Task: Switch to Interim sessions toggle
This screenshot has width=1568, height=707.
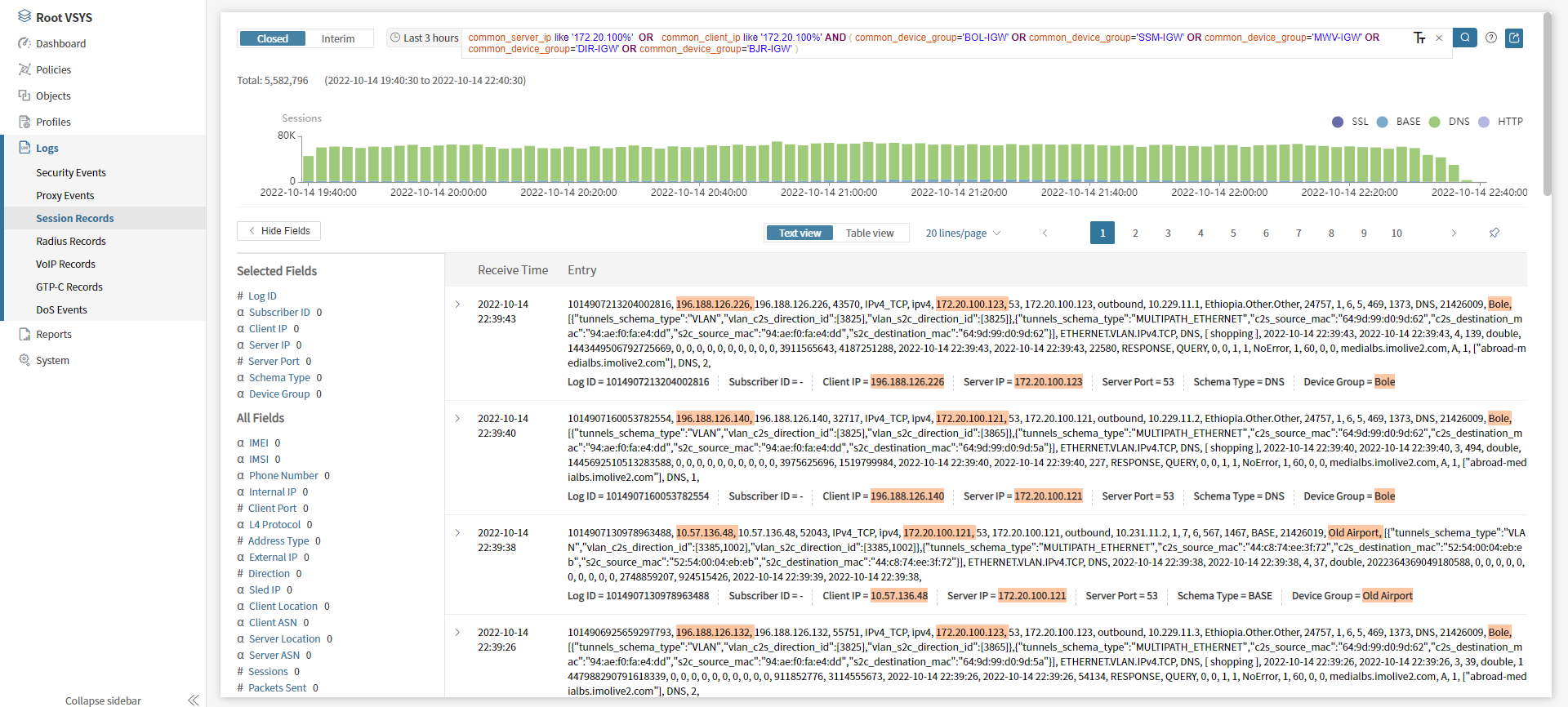Action: 337,38
